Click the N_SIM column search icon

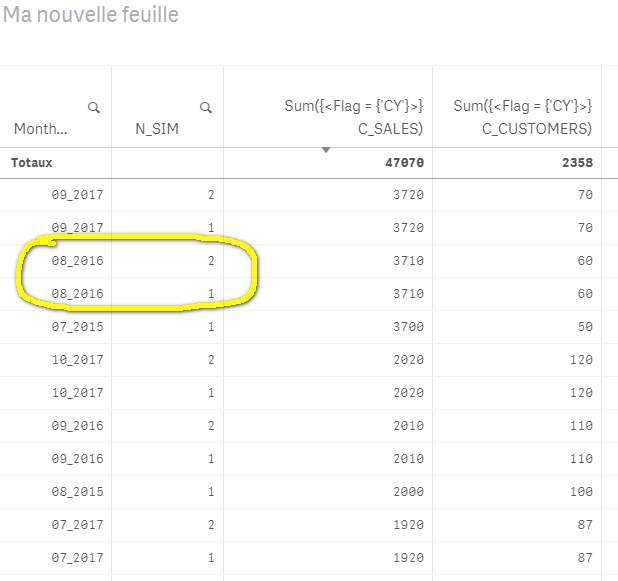point(205,107)
